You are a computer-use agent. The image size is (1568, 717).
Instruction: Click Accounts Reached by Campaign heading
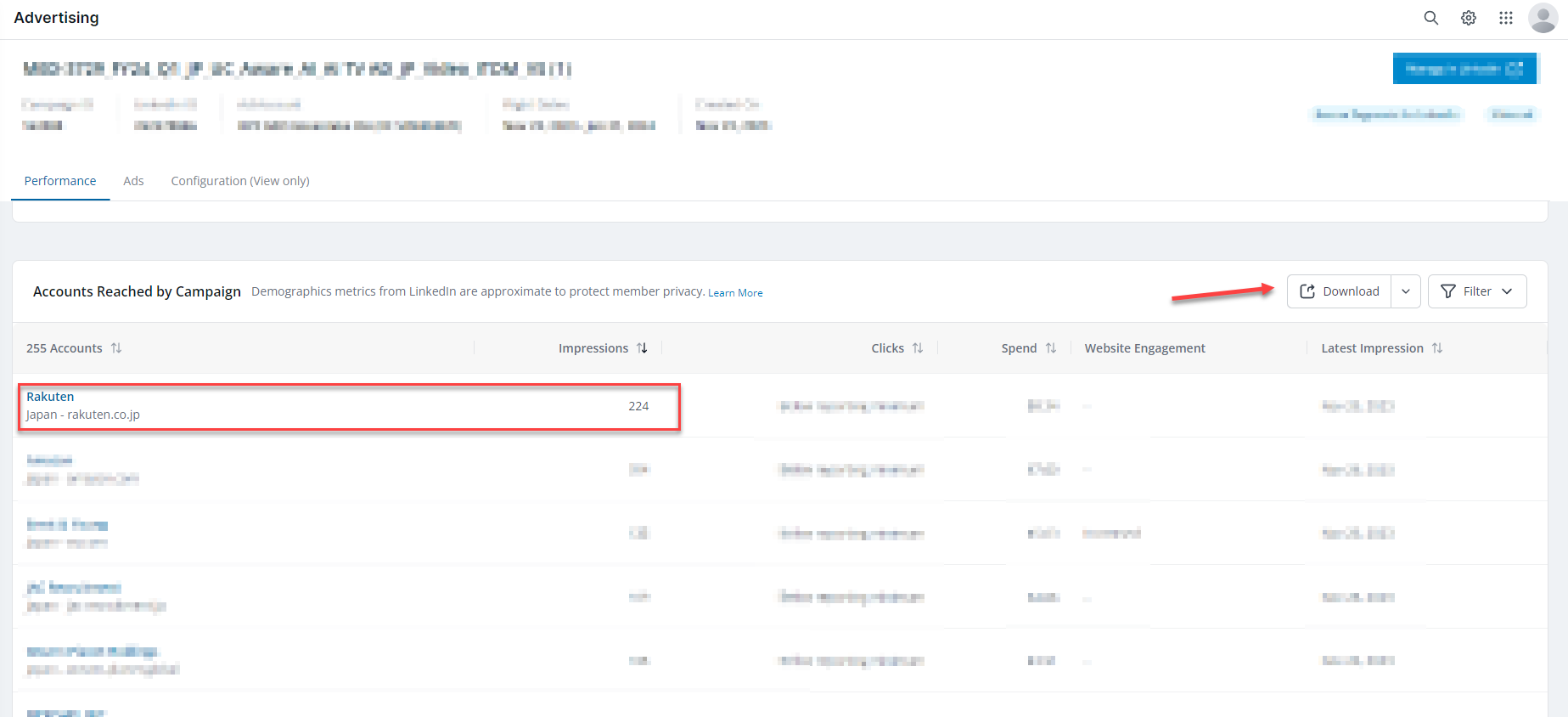click(137, 291)
